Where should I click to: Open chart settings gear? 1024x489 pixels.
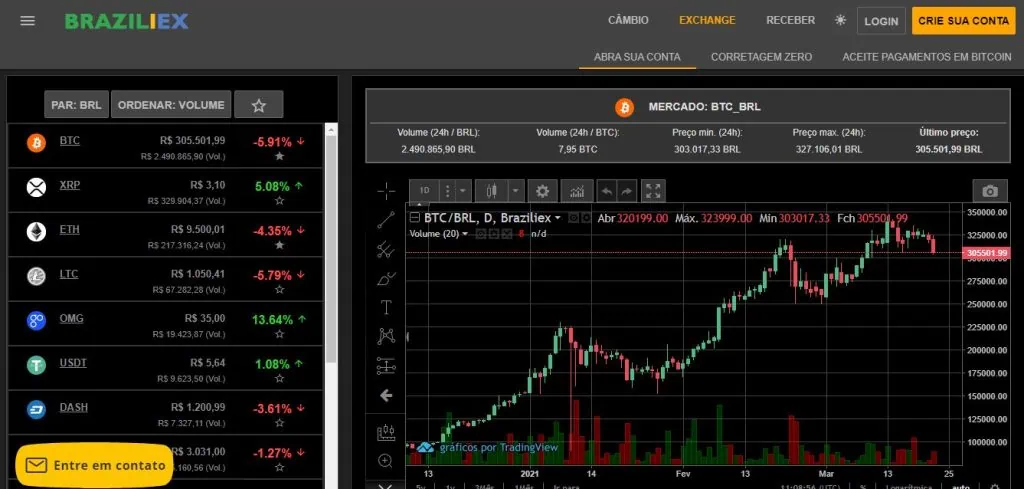pyautogui.click(x=542, y=191)
